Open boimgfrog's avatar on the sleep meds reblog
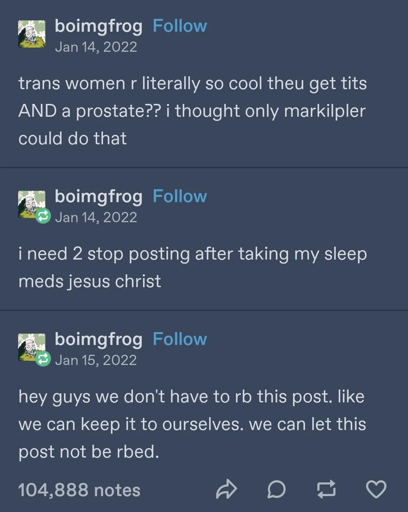The image size is (408, 512). click(x=32, y=204)
